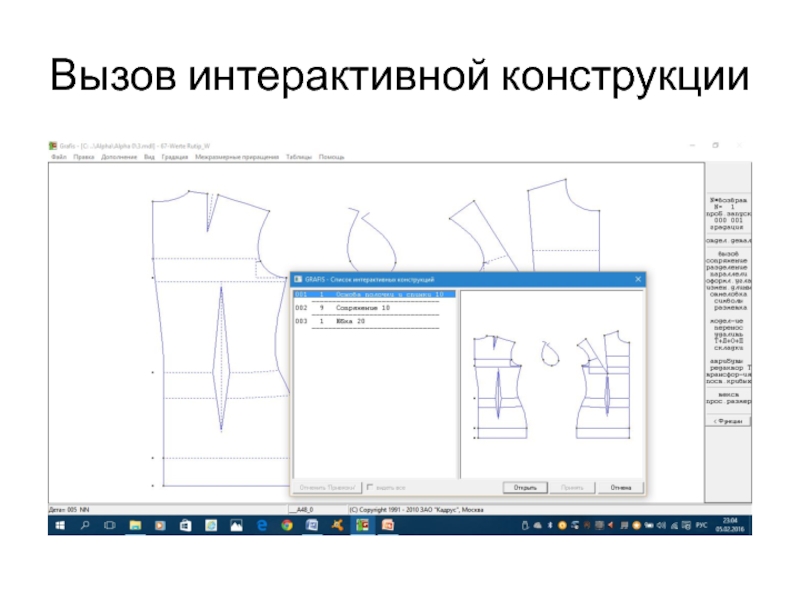
Task: Open the orange star-shaped taskbar icon
Action: [x=337, y=526]
